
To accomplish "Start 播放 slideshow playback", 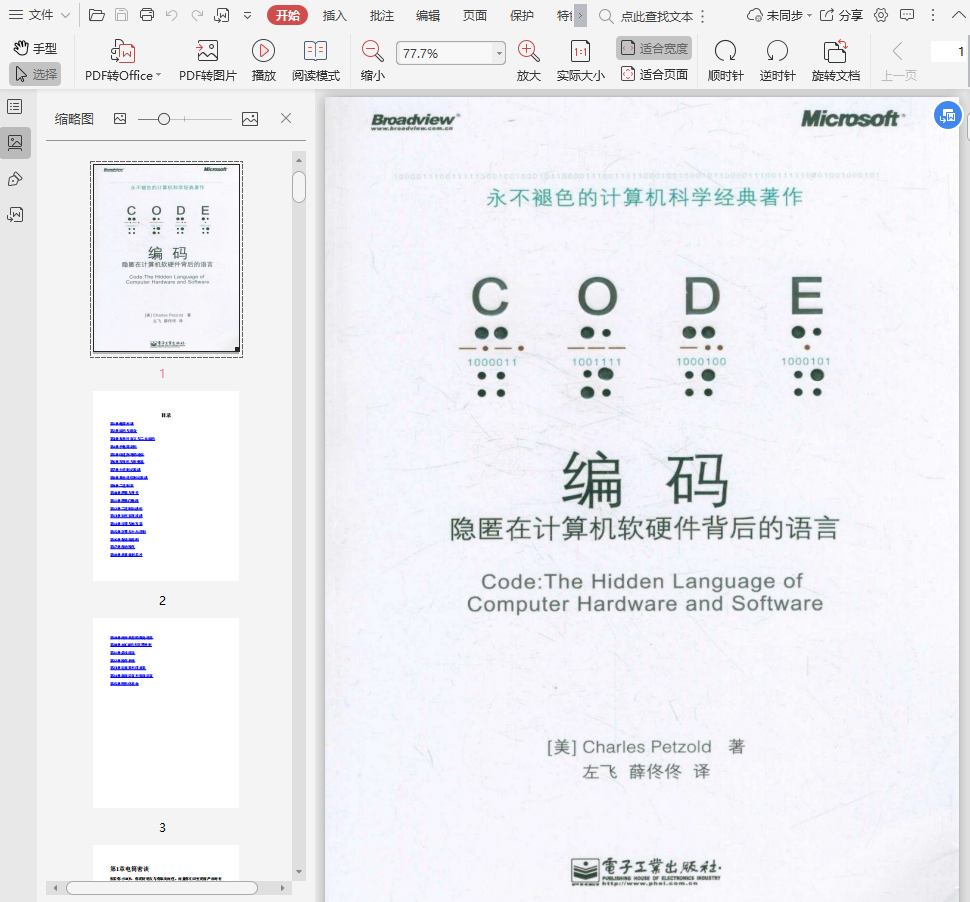I will pyautogui.click(x=264, y=61).
